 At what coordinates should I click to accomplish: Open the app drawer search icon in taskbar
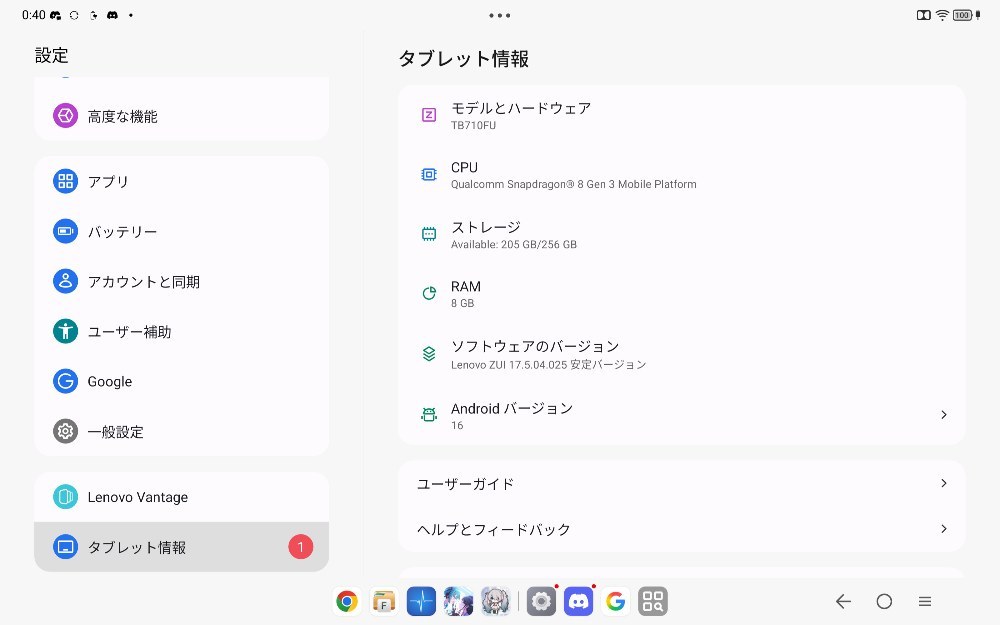(652, 601)
